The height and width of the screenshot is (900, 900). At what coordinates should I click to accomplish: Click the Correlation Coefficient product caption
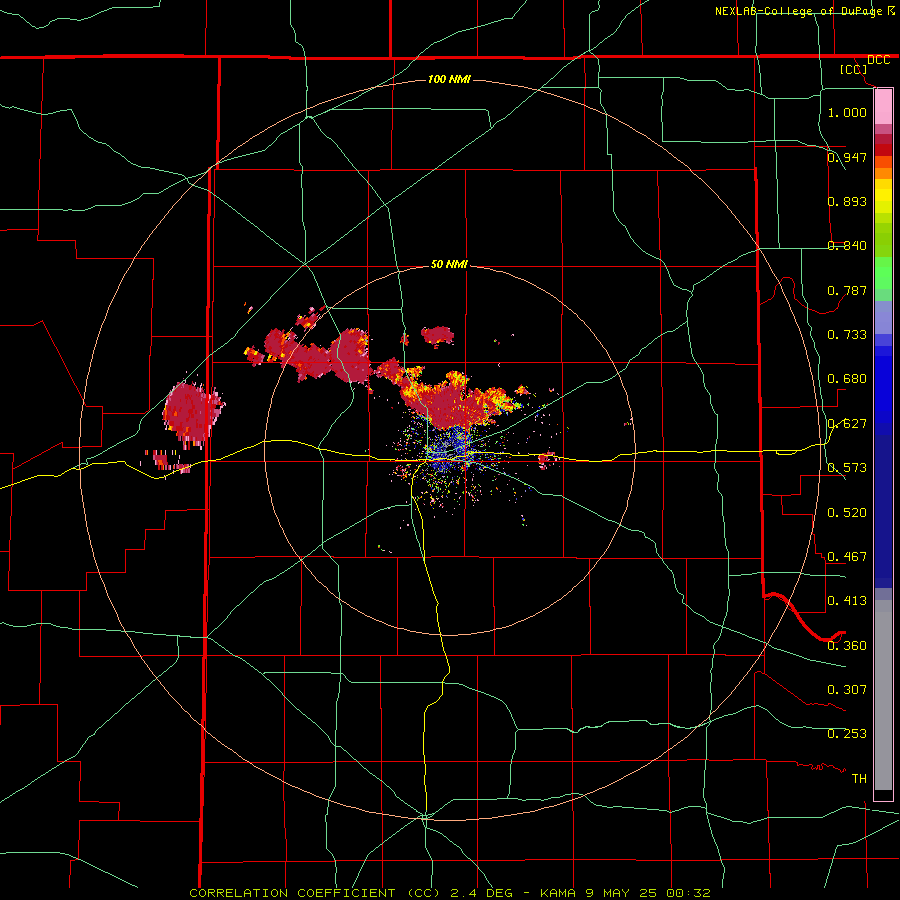(449, 893)
